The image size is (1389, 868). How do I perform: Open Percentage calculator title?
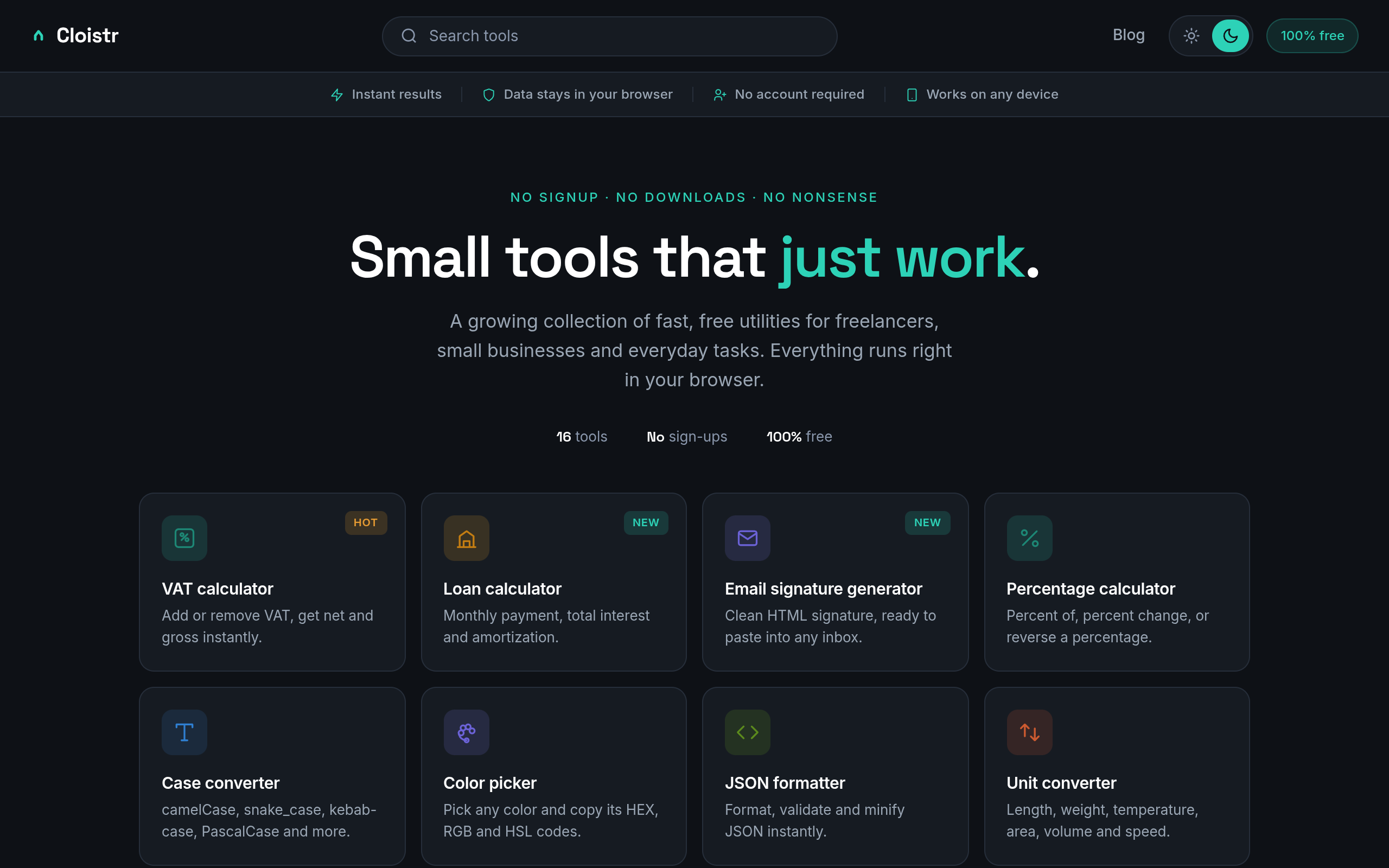pos(1091,589)
